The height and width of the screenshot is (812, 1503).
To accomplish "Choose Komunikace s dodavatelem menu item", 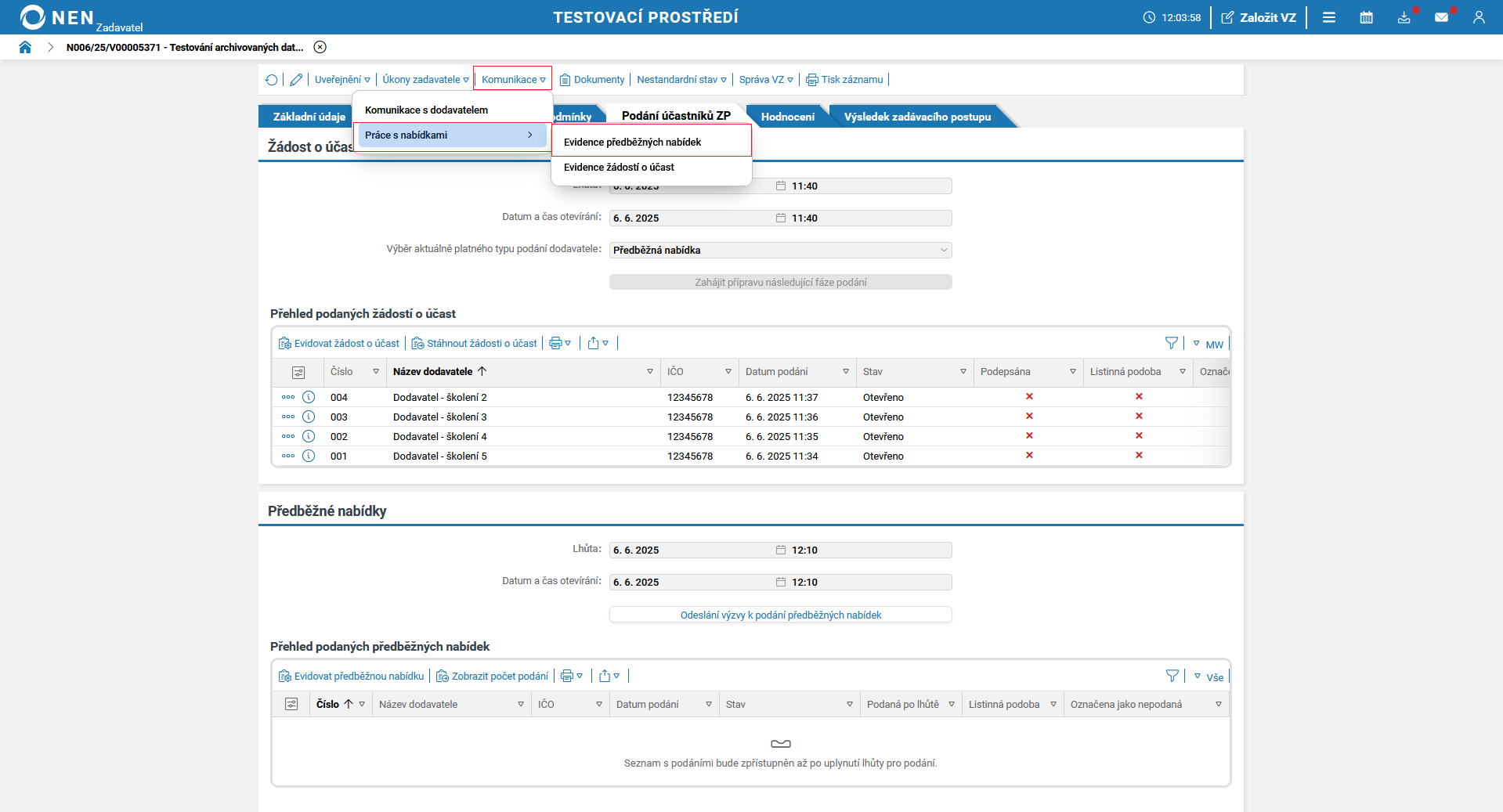I will [426, 110].
